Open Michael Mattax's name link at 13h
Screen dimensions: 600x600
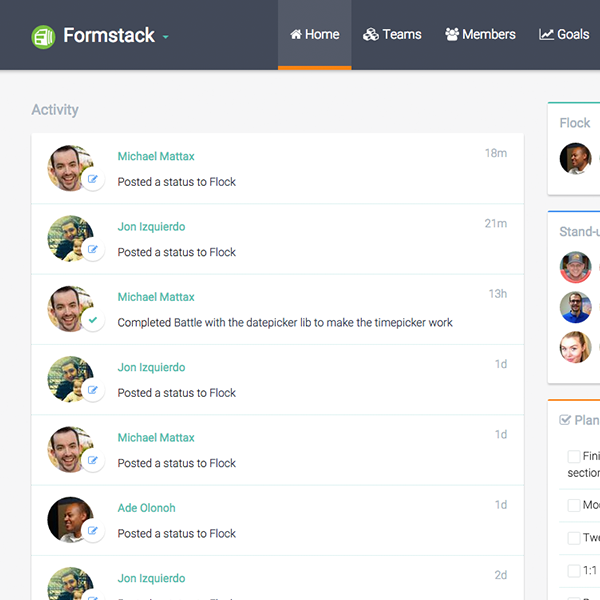click(156, 297)
